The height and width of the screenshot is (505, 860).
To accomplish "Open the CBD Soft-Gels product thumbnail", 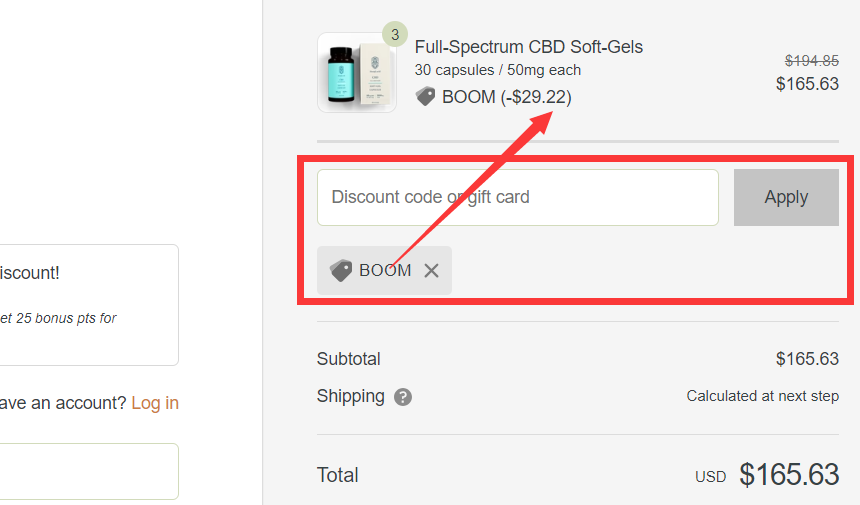I will (x=356, y=73).
